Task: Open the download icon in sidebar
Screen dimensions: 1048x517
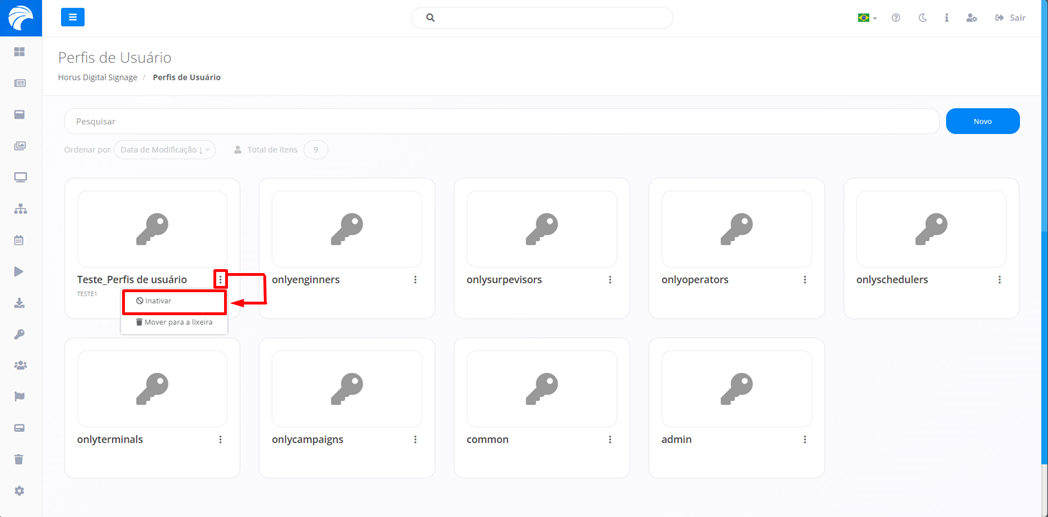Action: click(x=19, y=303)
